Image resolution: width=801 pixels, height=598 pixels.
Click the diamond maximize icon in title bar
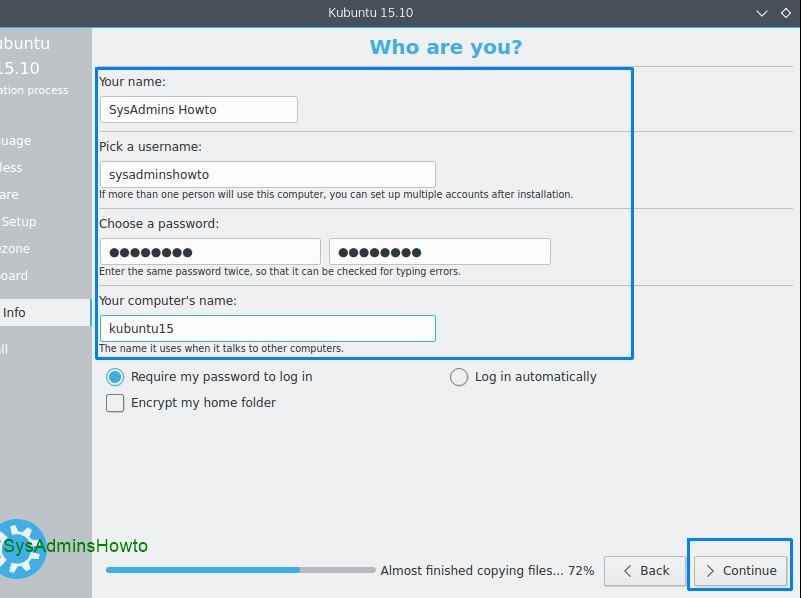tap(786, 13)
